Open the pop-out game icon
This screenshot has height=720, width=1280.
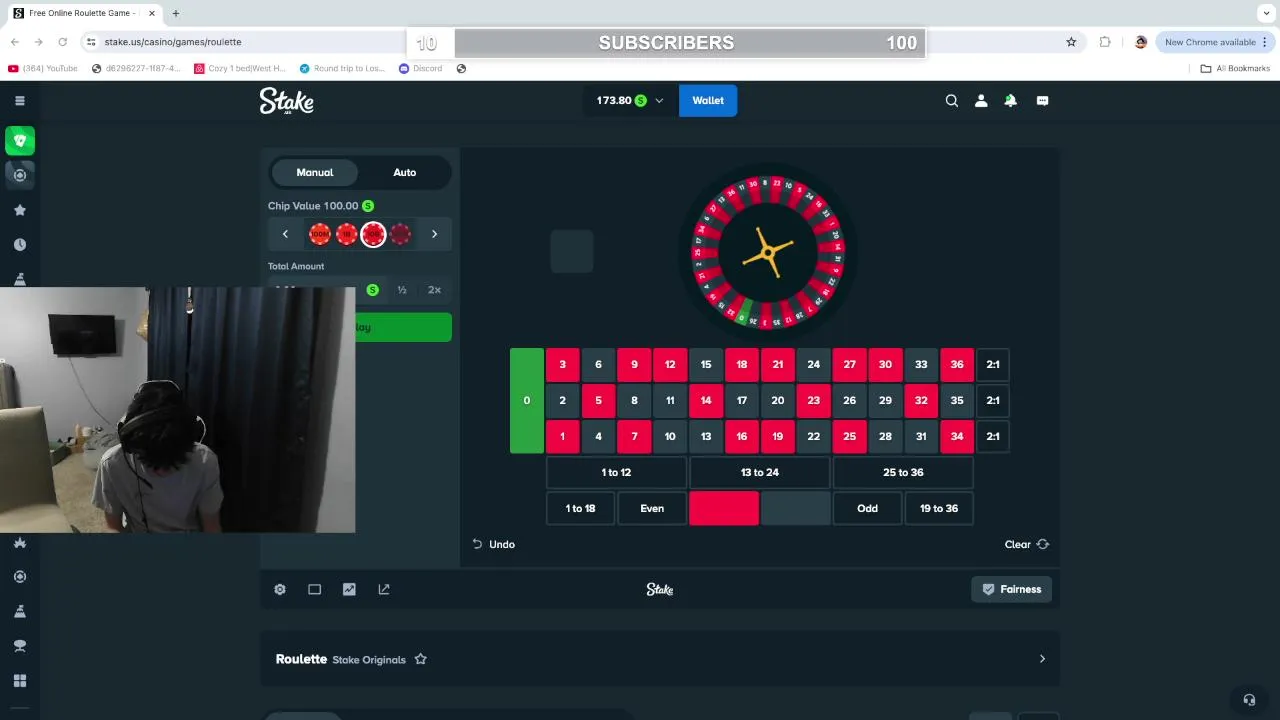coord(384,589)
